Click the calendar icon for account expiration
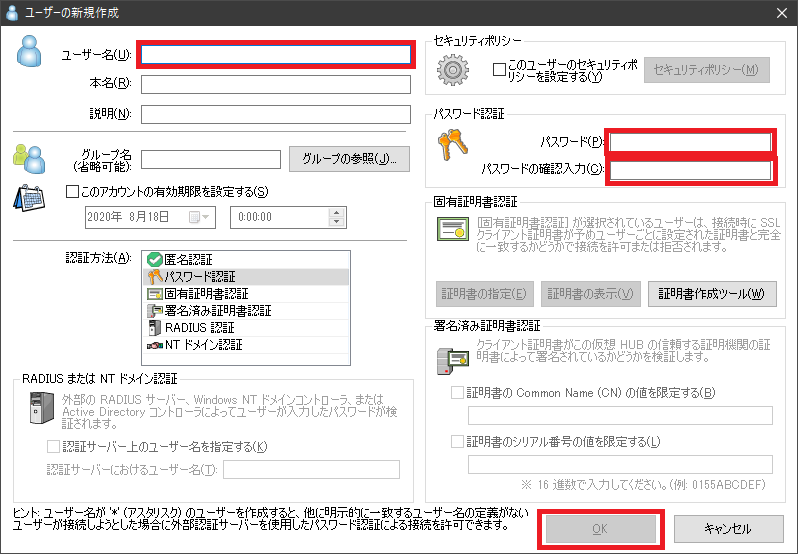This screenshot has width=798, height=554. 29,198
